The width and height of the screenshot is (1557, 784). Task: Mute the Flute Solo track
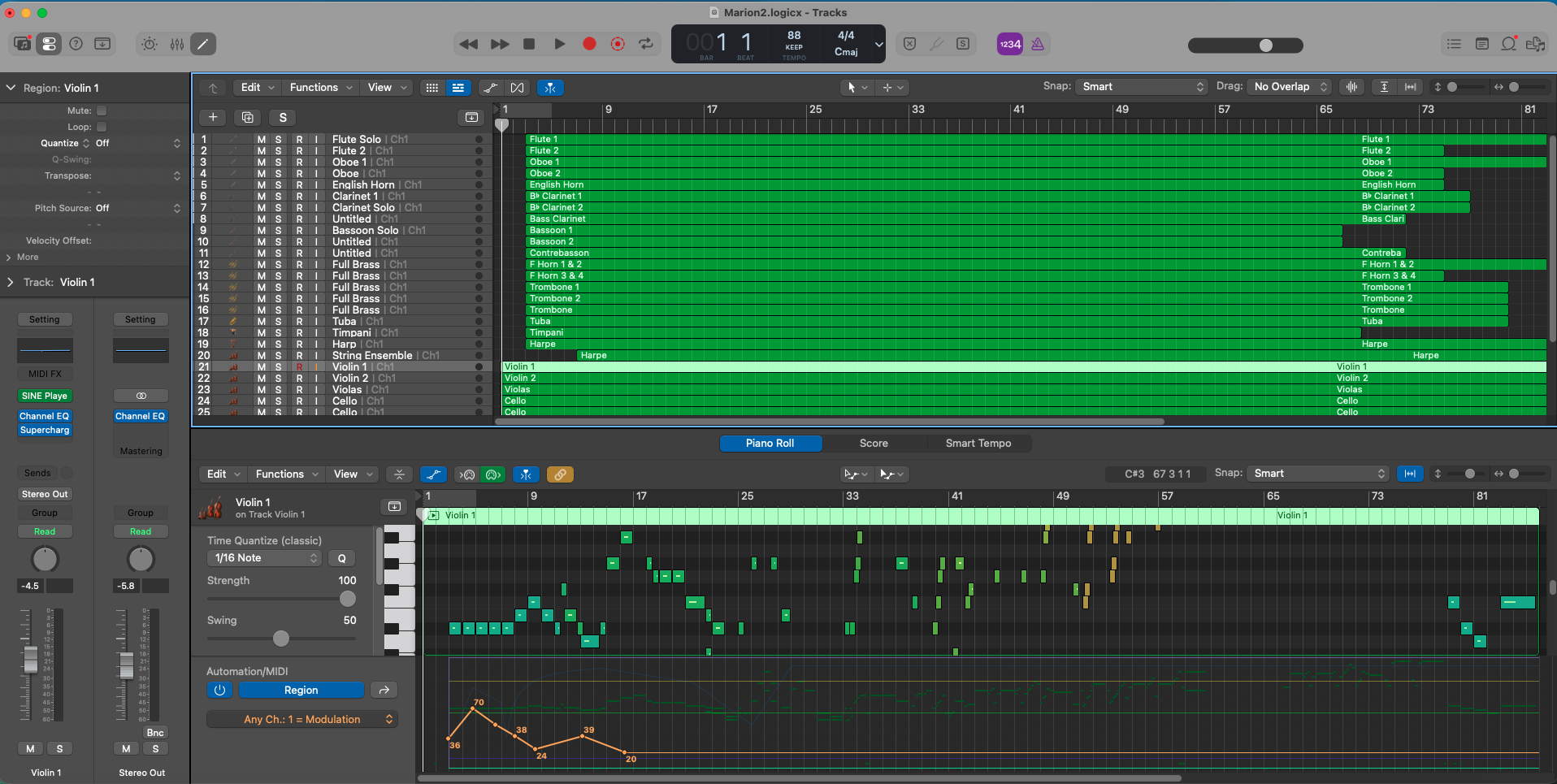[x=261, y=140]
